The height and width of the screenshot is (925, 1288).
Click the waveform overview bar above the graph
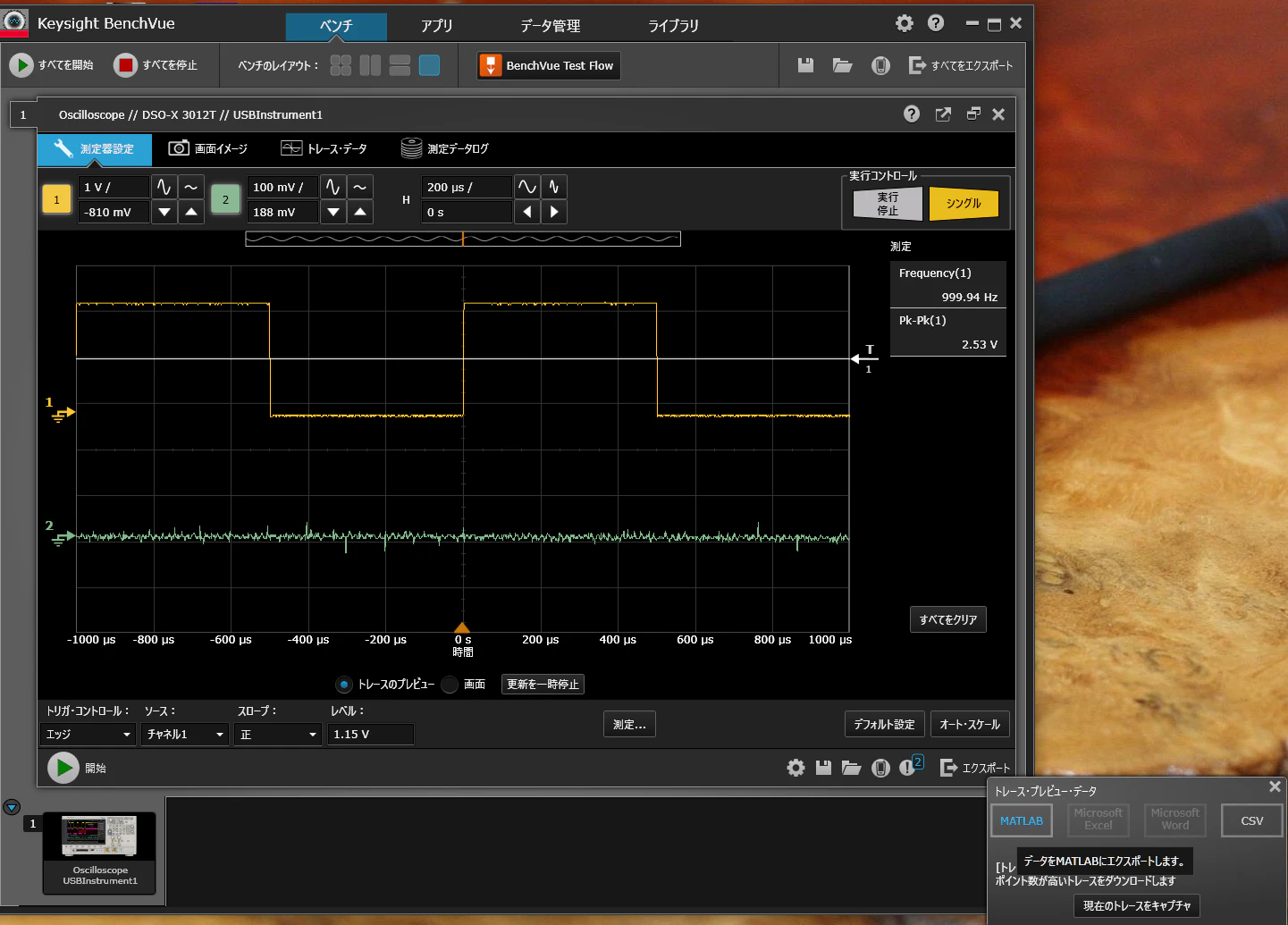463,239
